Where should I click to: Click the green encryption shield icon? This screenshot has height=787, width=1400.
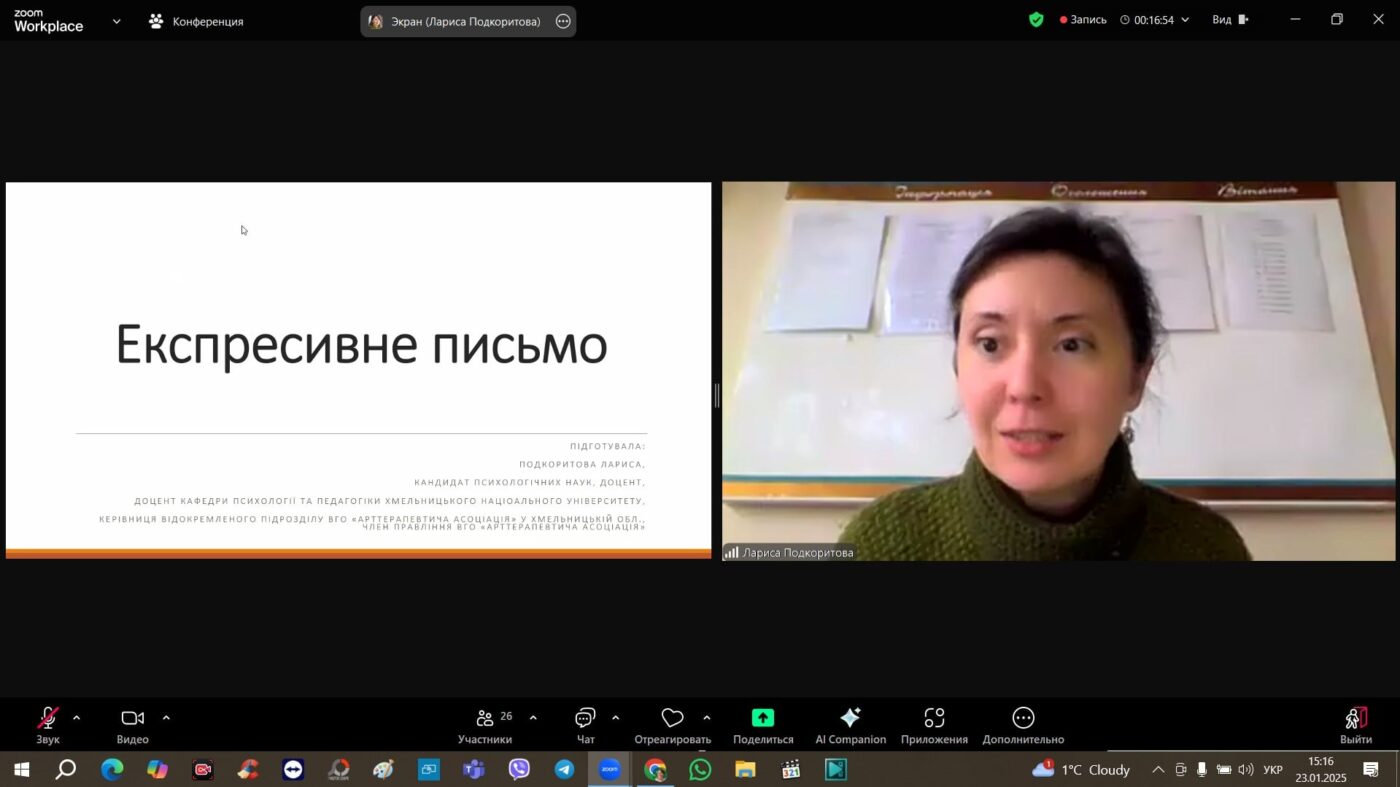pos(1037,20)
